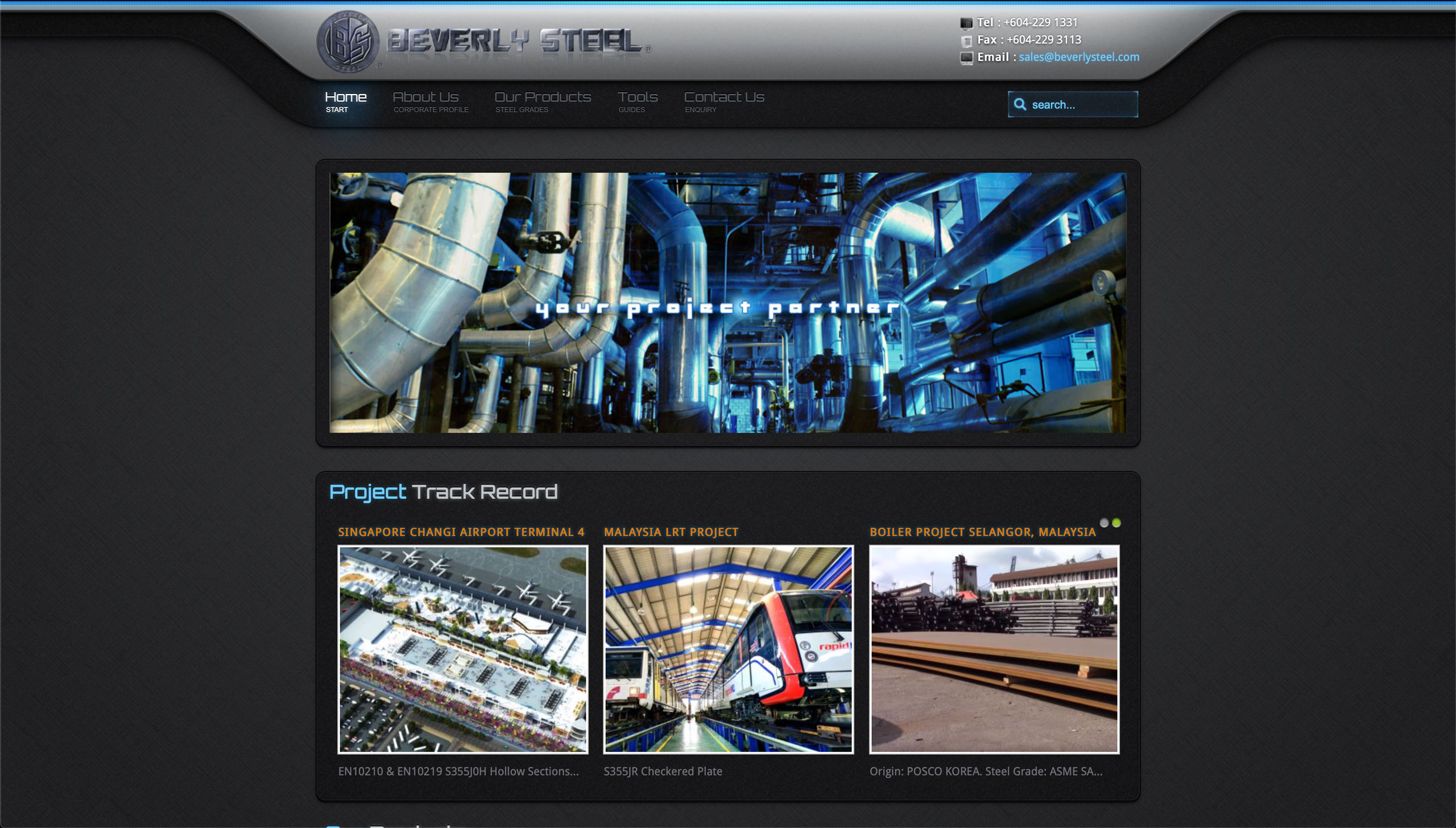The width and height of the screenshot is (1456, 828).
Task: Click the computer icon beside Email
Action: click(x=966, y=57)
